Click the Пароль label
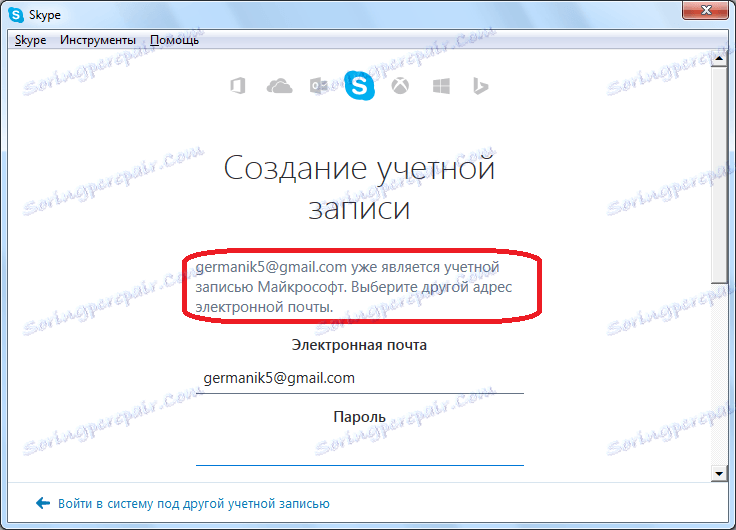The height and width of the screenshot is (530, 736). [x=360, y=416]
